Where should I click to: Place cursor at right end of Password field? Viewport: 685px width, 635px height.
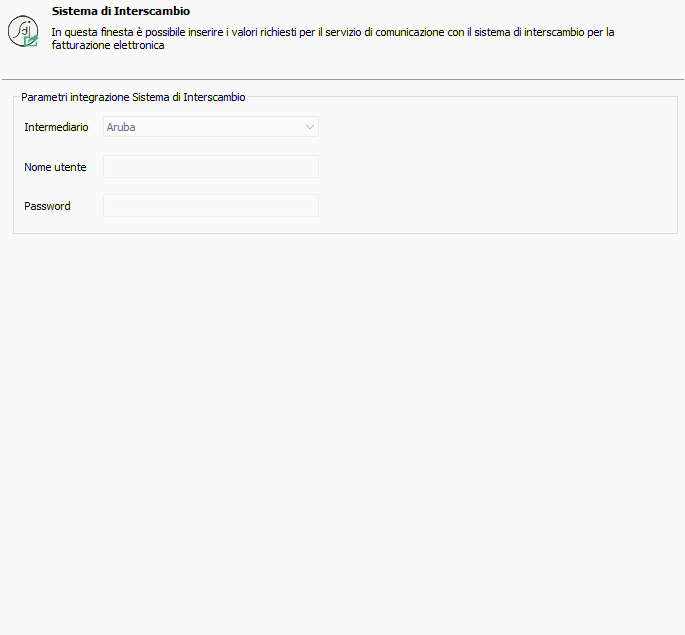click(x=315, y=205)
